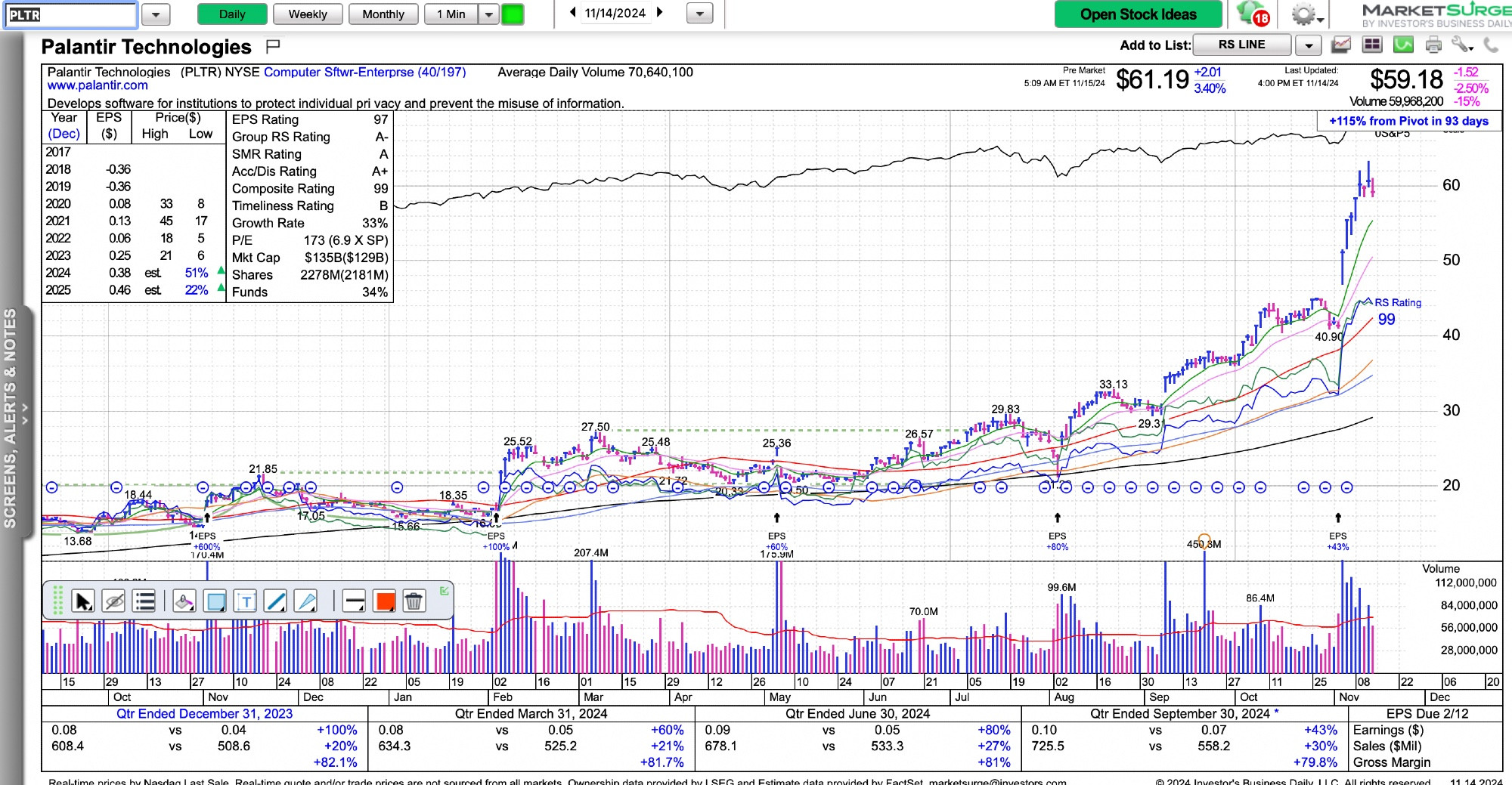Click the Qtr Ended December 31, 2023 header
Image resolution: width=1512 pixels, height=785 pixels.
(x=204, y=714)
